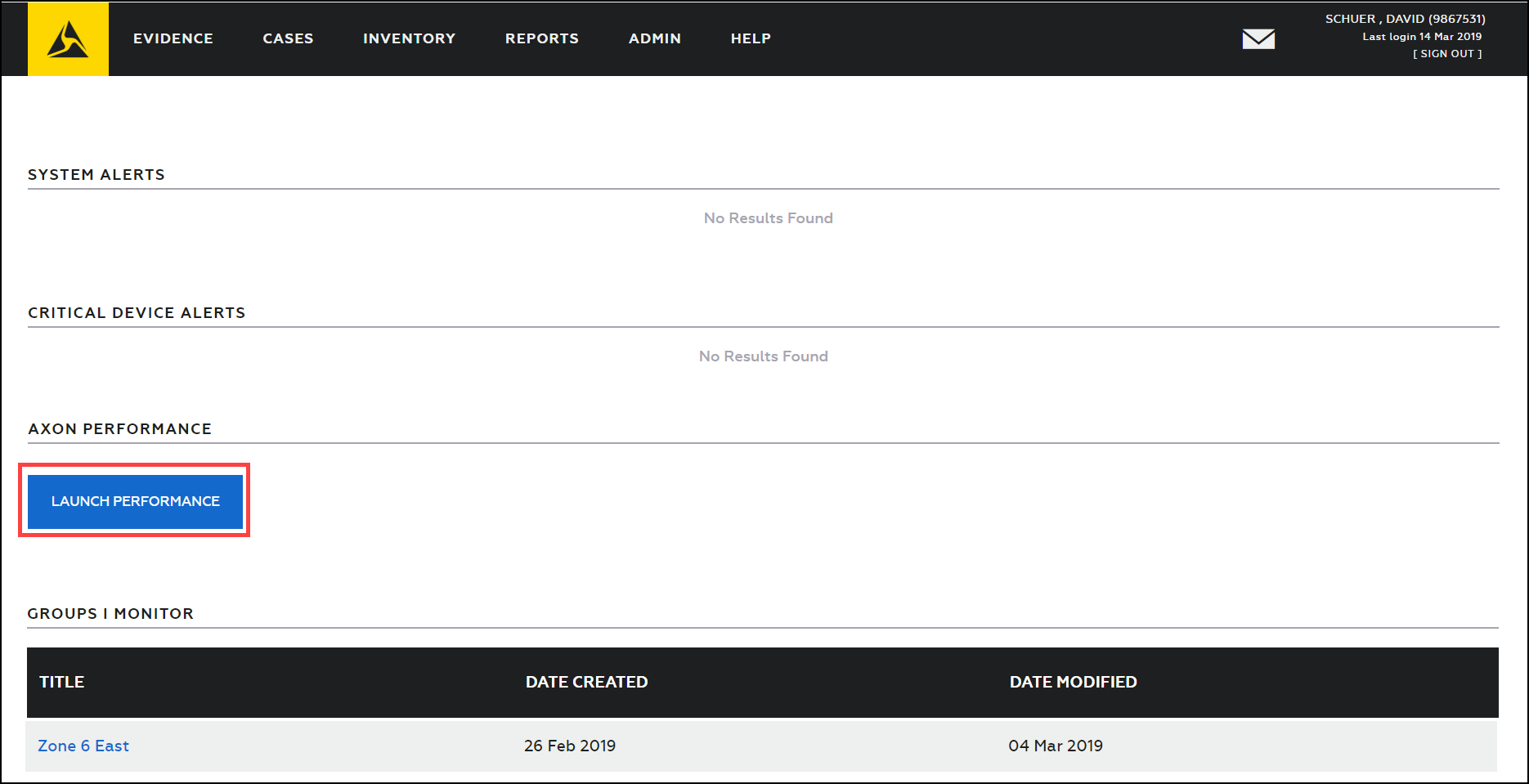Sort groups by the Title column

(62, 682)
